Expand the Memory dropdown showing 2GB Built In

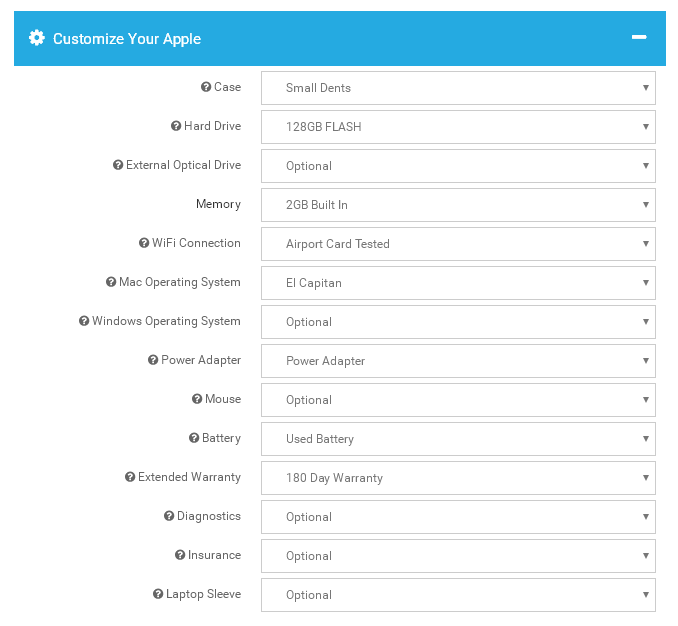(458, 205)
